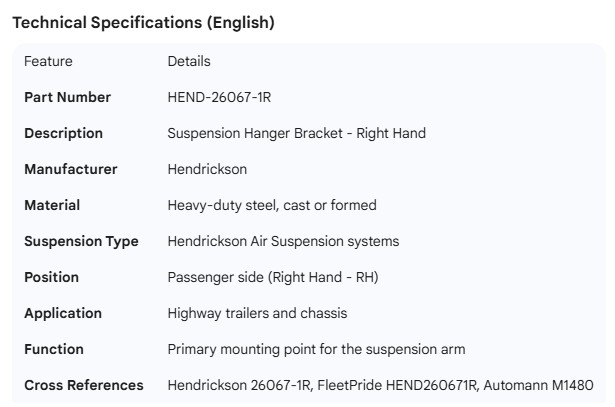Click the Passenger side position value
Image resolution: width=615 pixels, height=407 pixels.
[273, 278]
